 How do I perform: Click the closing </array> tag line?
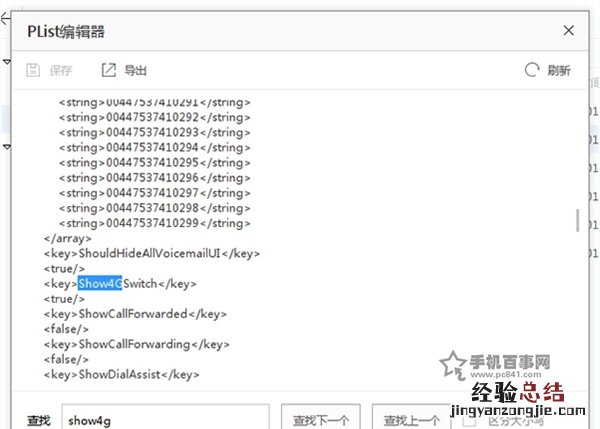coord(67,239)
